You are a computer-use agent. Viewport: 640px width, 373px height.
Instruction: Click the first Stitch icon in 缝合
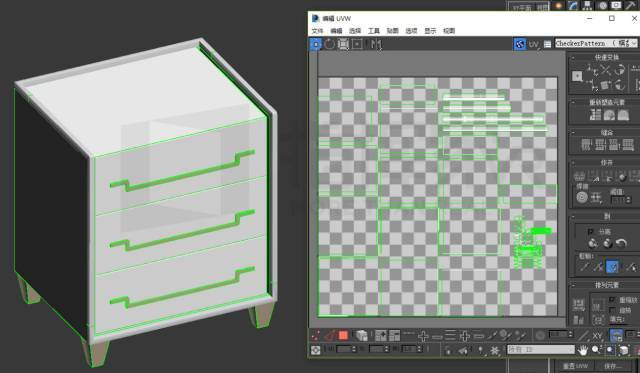click(586, 144)
